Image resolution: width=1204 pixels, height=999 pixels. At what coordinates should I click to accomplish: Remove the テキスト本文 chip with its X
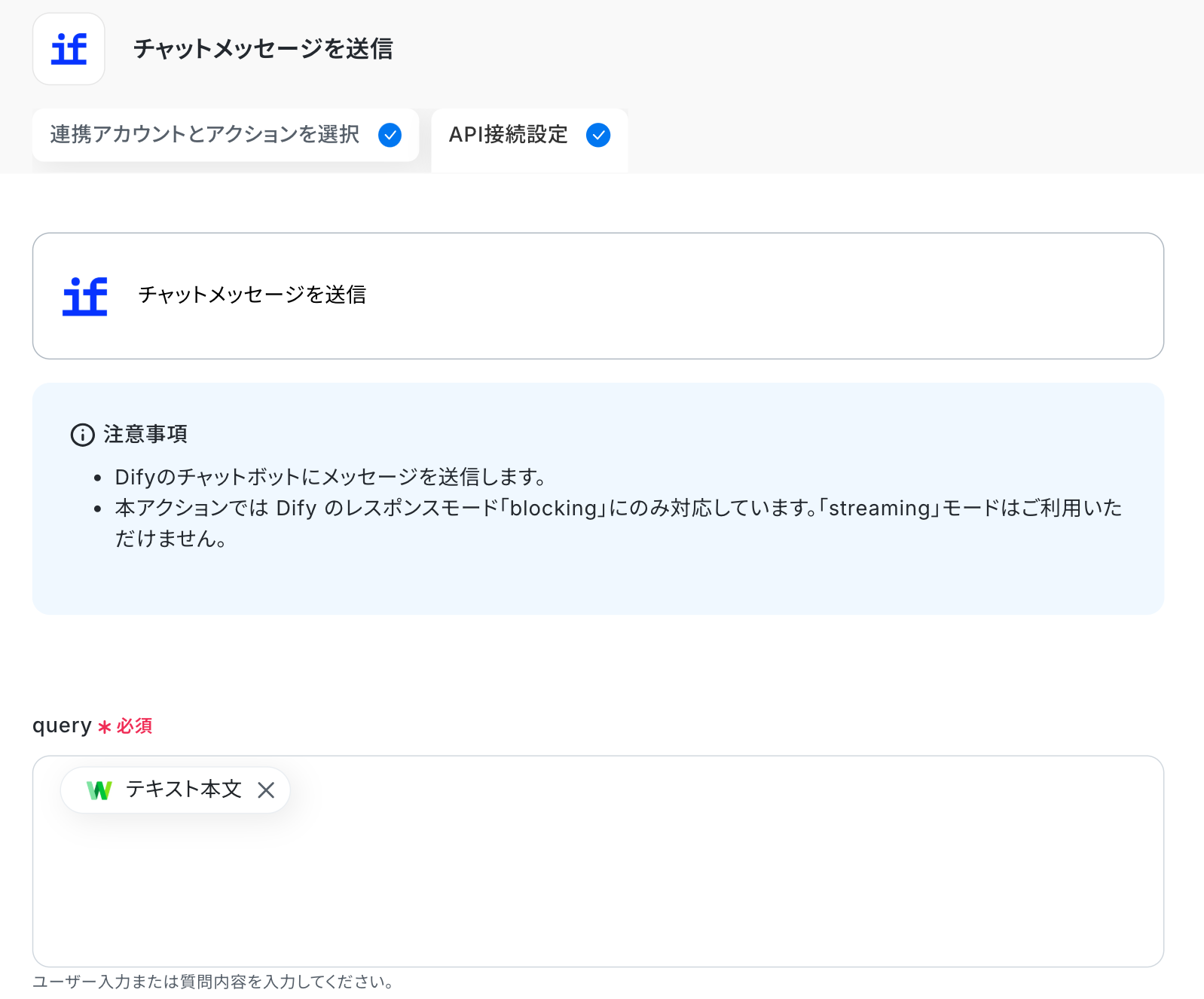[266, 790]
